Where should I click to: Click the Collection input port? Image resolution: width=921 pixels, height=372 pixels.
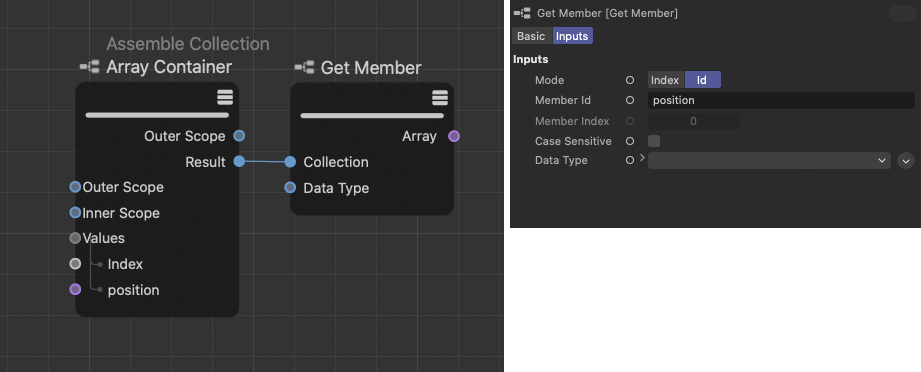tap(290, 162)
